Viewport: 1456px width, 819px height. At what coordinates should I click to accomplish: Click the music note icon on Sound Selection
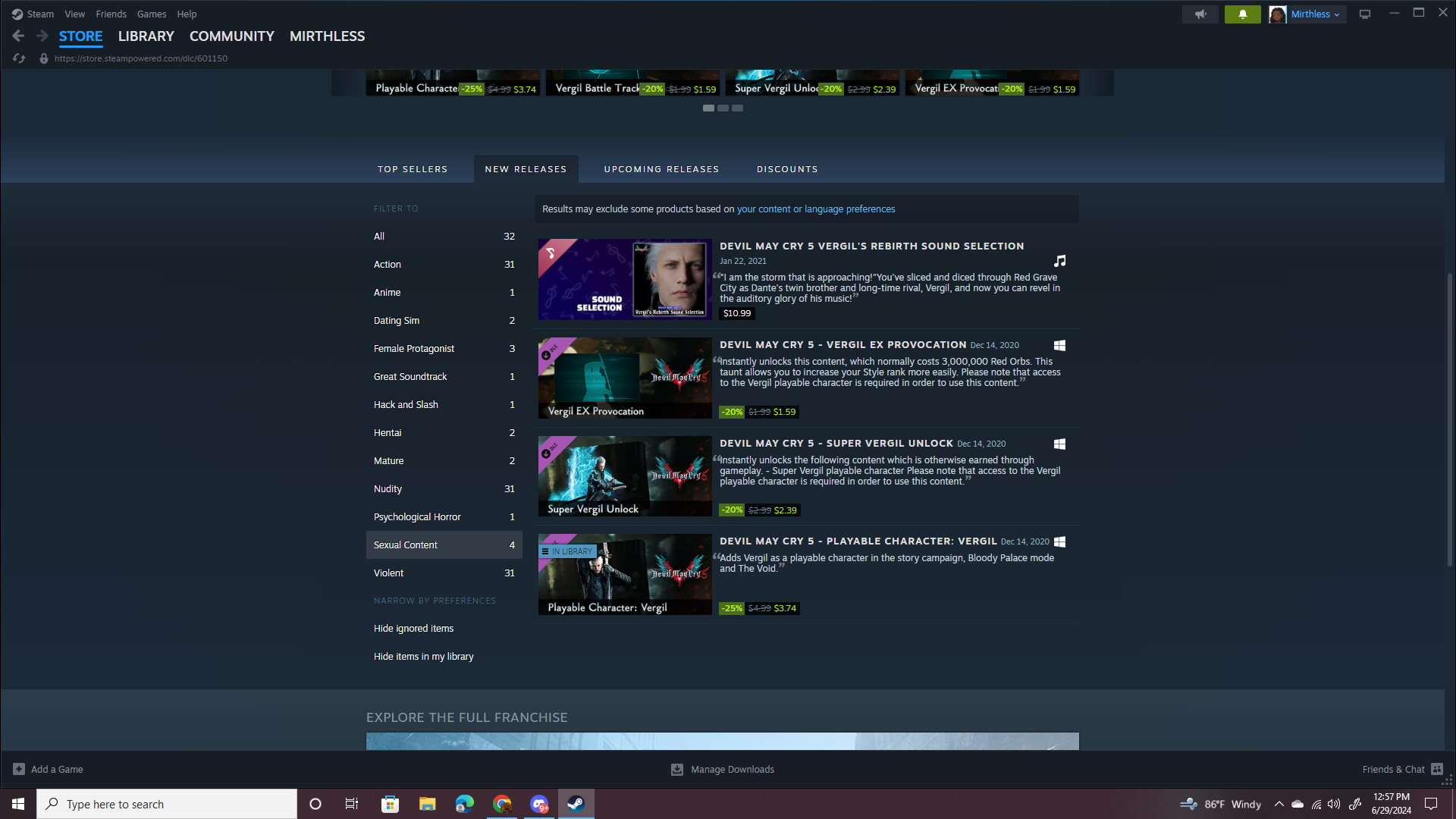(1059, 261)
